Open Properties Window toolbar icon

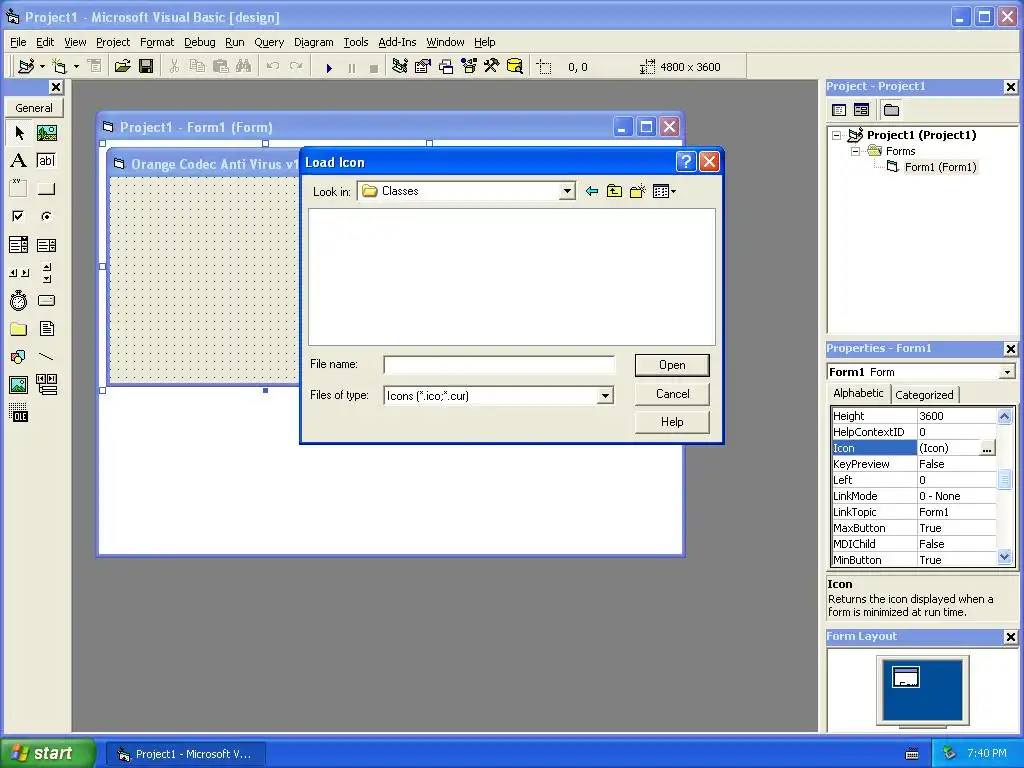(423, 67)
